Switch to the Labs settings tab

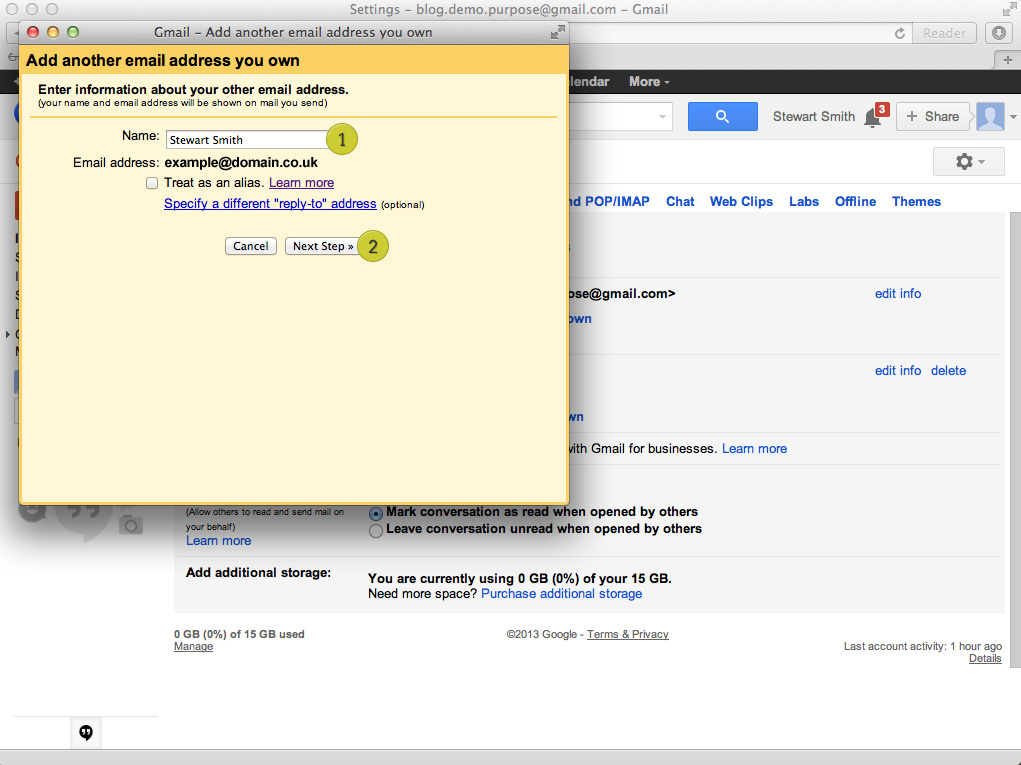pos(803,202)
